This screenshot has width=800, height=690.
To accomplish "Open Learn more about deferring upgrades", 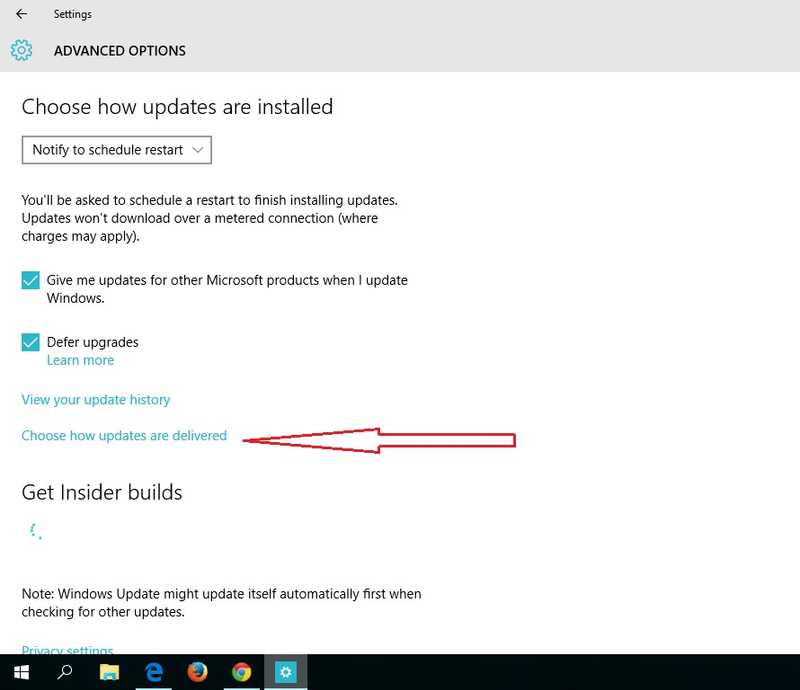I will pos(80,360).
